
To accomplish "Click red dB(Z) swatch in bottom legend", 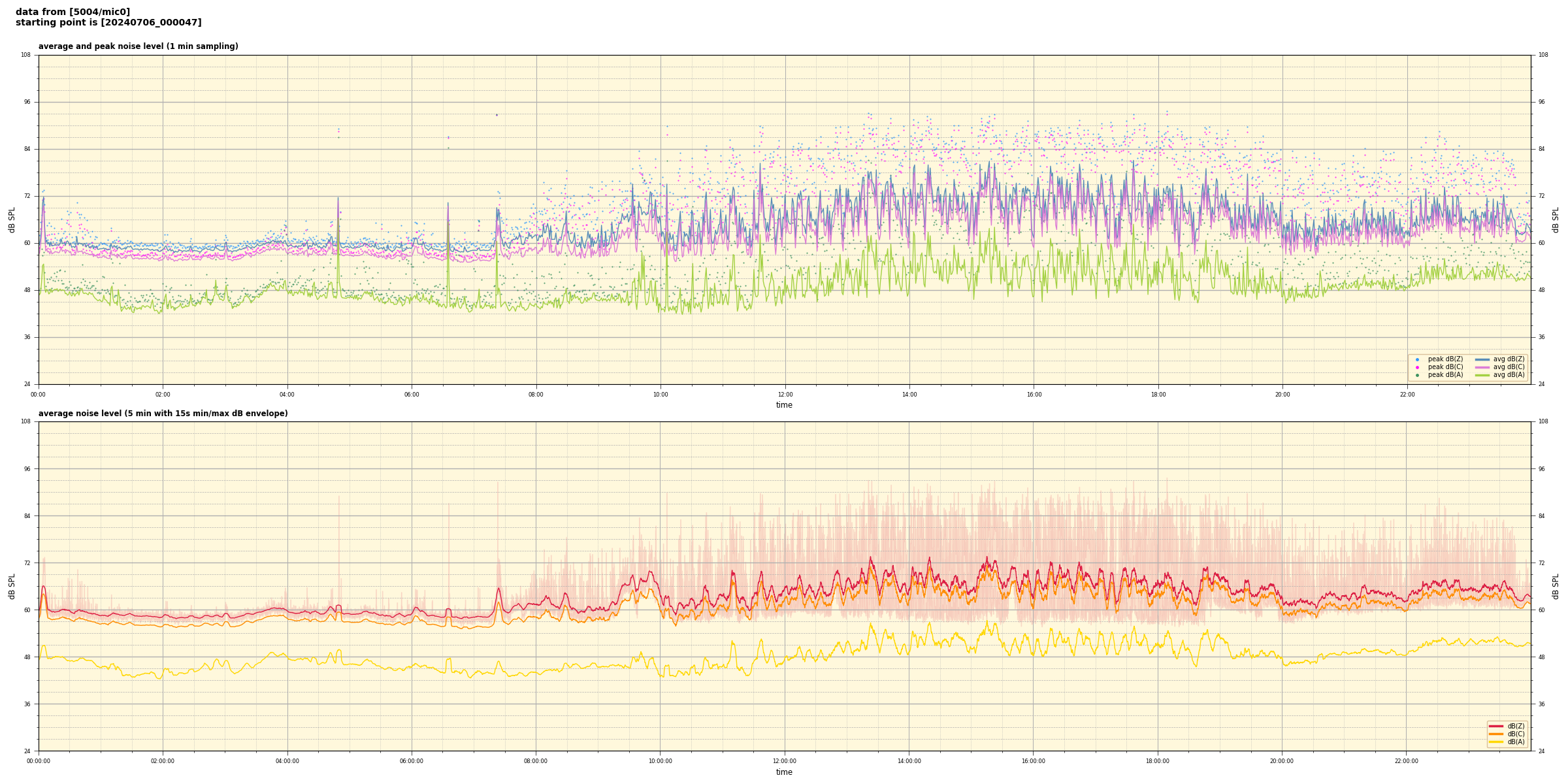I will tap(1496, 726).
